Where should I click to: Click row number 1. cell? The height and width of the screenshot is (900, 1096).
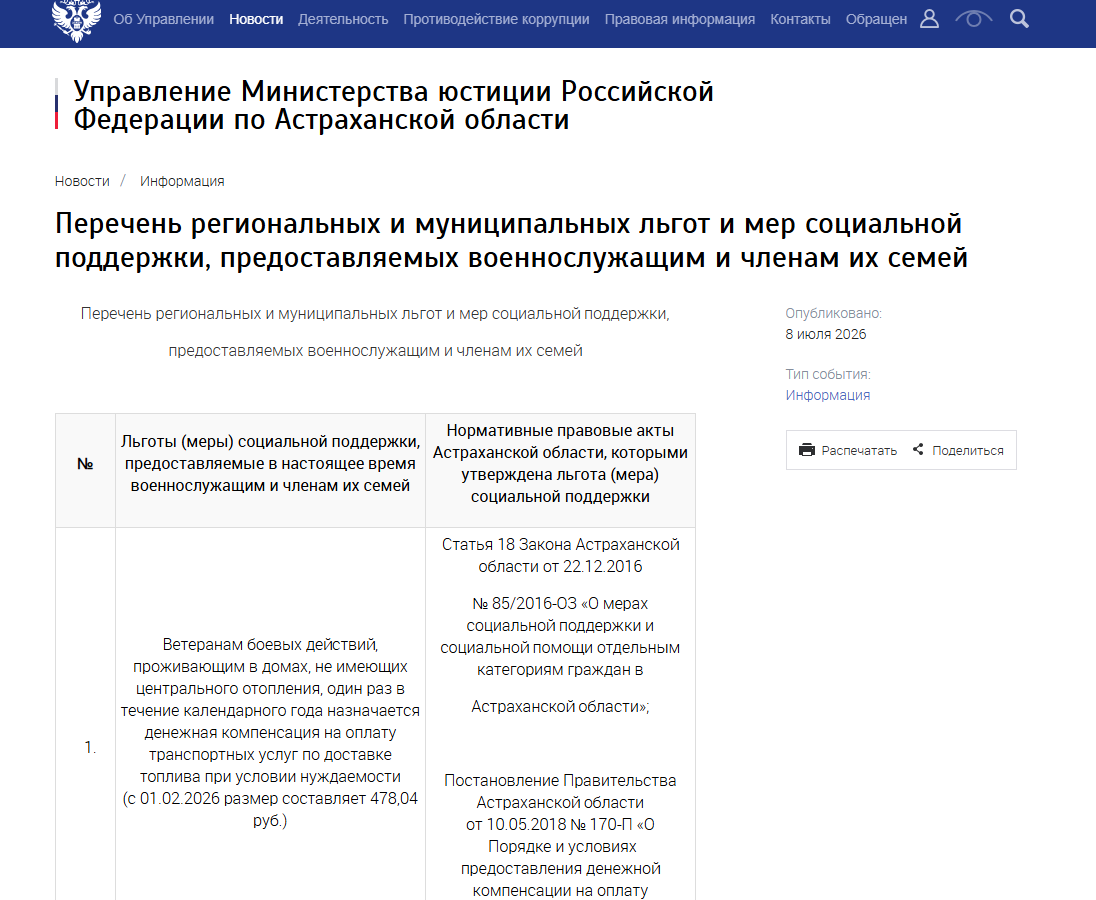(x=90, y=748)
